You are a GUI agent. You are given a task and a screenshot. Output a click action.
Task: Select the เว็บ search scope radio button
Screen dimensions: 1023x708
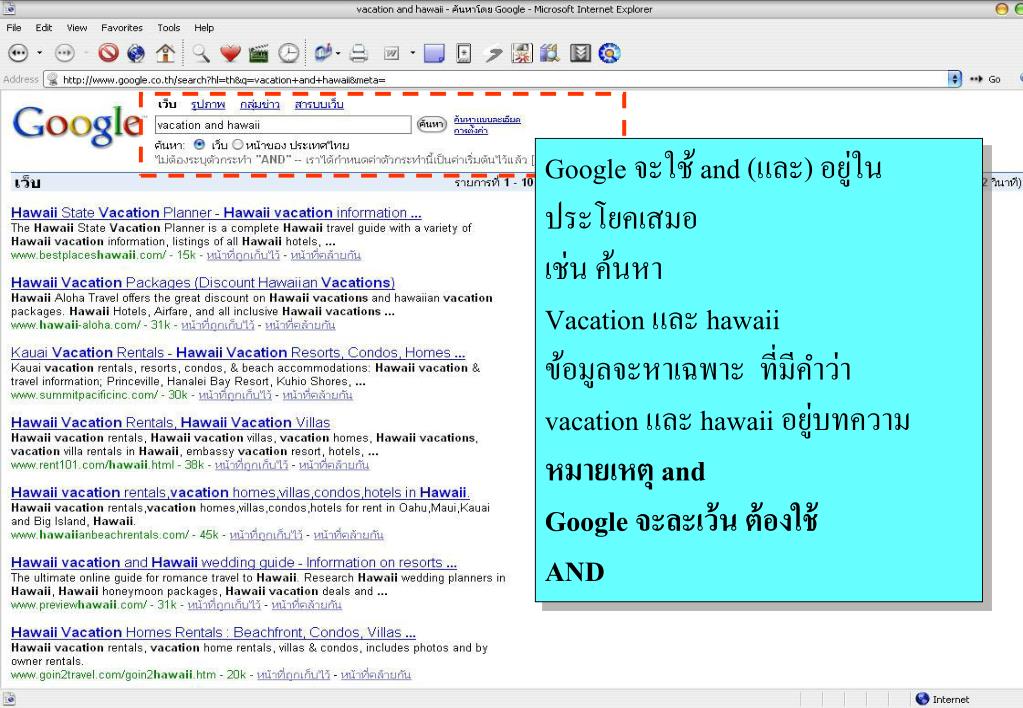[200, 144]
